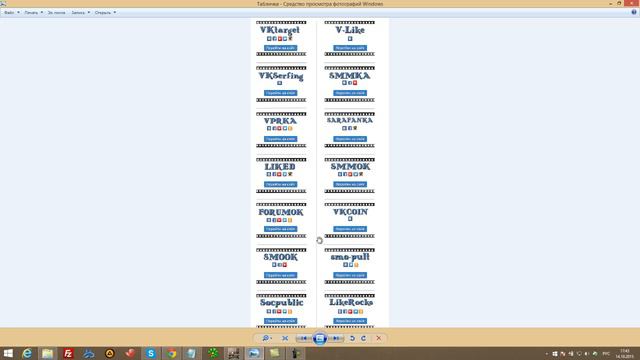This screenshot has width=640, height=360.
Task: Go to the next photo
Action: coord(336,338)
